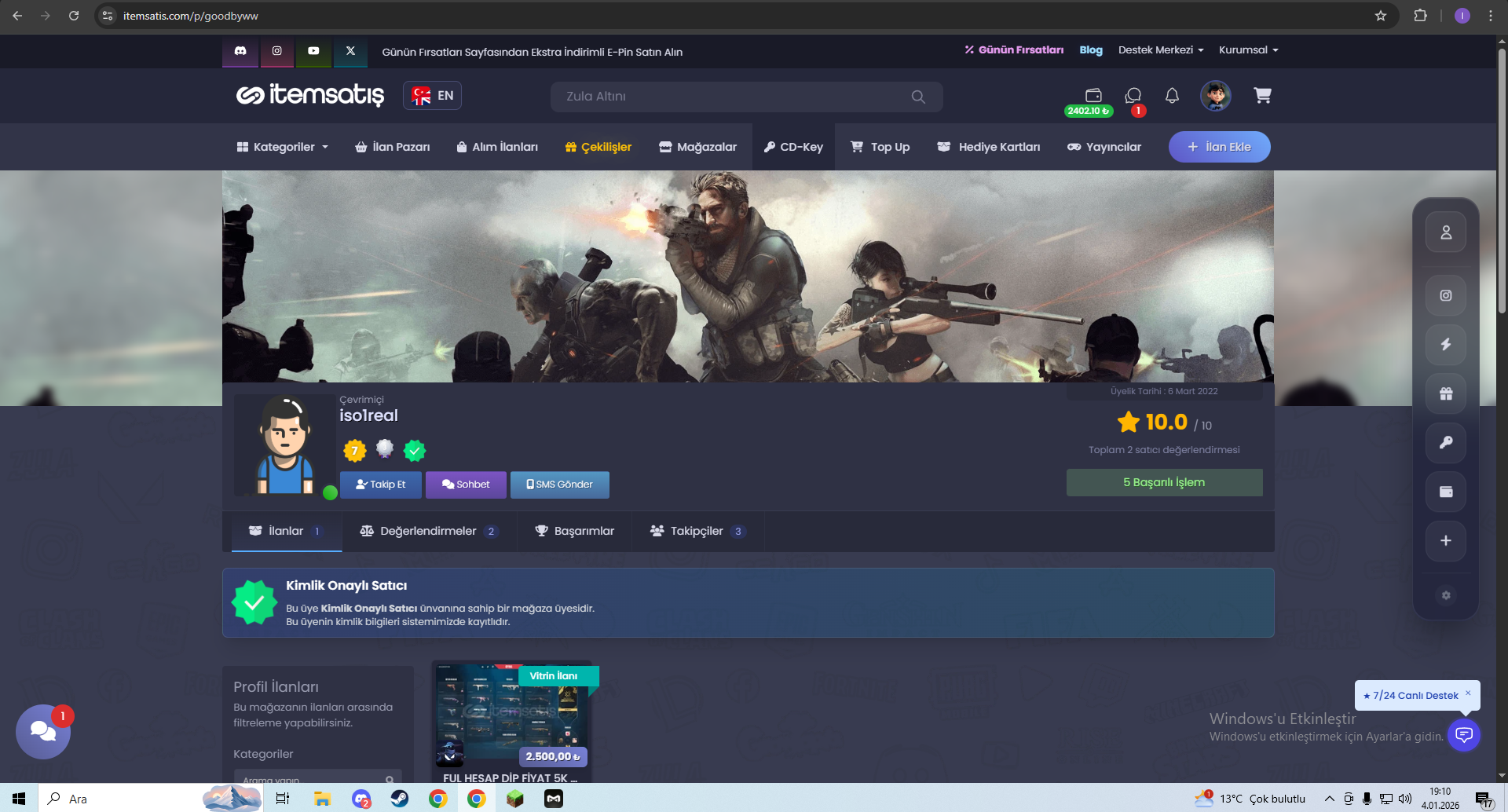Viewport: 1508px width, 812px height.
Task: Open the Windows Start menu
Action: point(19,799)
